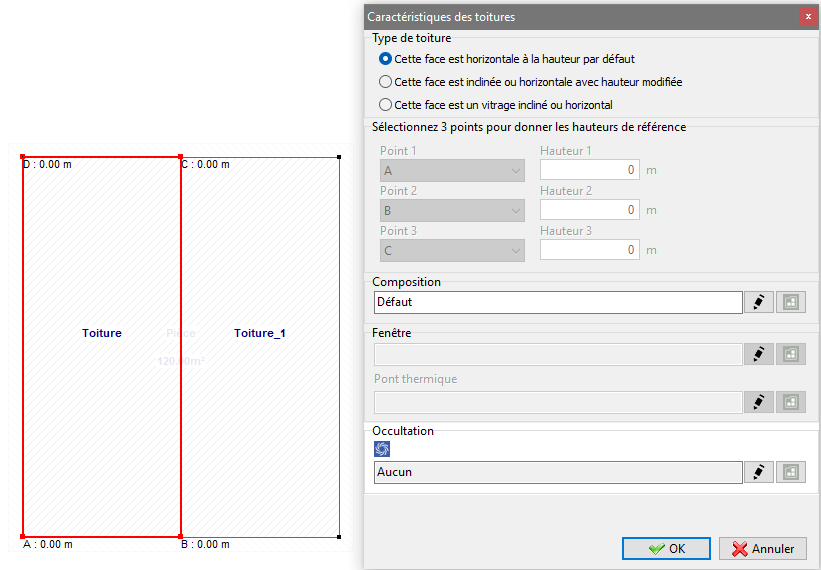Screen dimensions: 821x570
Task: Click the Annuler cancel button
Action: [763, 549]
